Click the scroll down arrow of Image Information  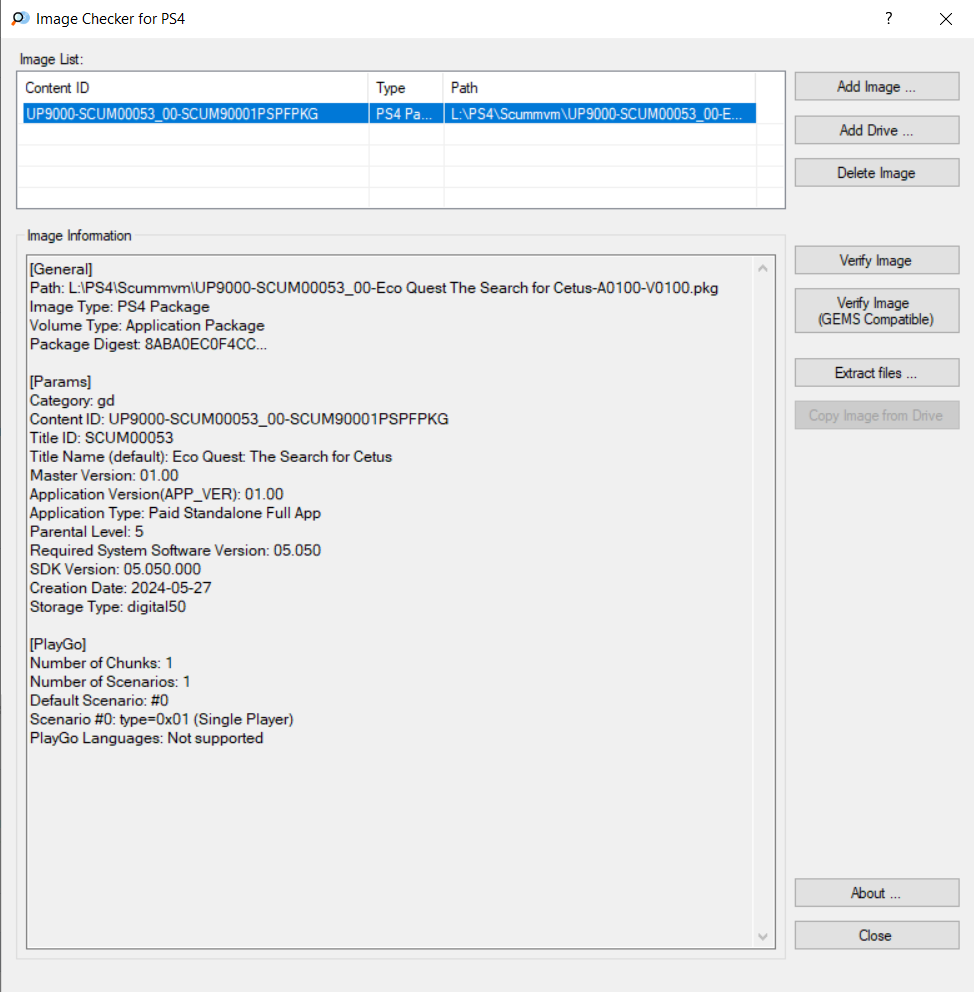coord(763,936)
